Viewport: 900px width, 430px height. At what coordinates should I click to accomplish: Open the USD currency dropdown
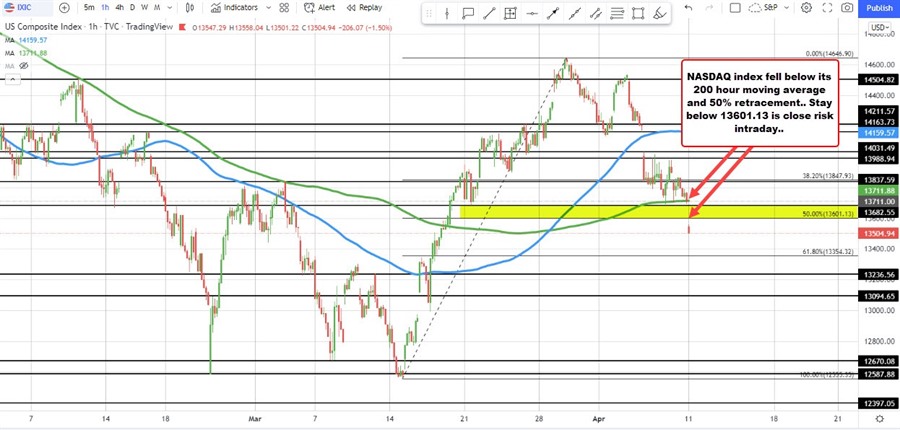(879, 27)
